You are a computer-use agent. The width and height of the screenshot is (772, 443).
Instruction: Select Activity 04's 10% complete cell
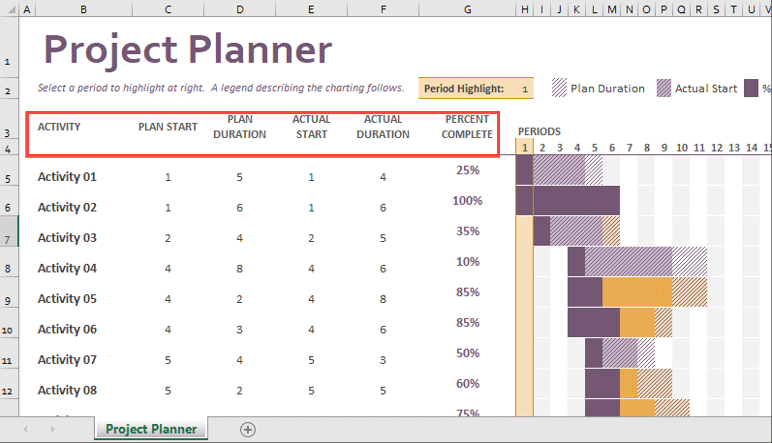[468, 262]
